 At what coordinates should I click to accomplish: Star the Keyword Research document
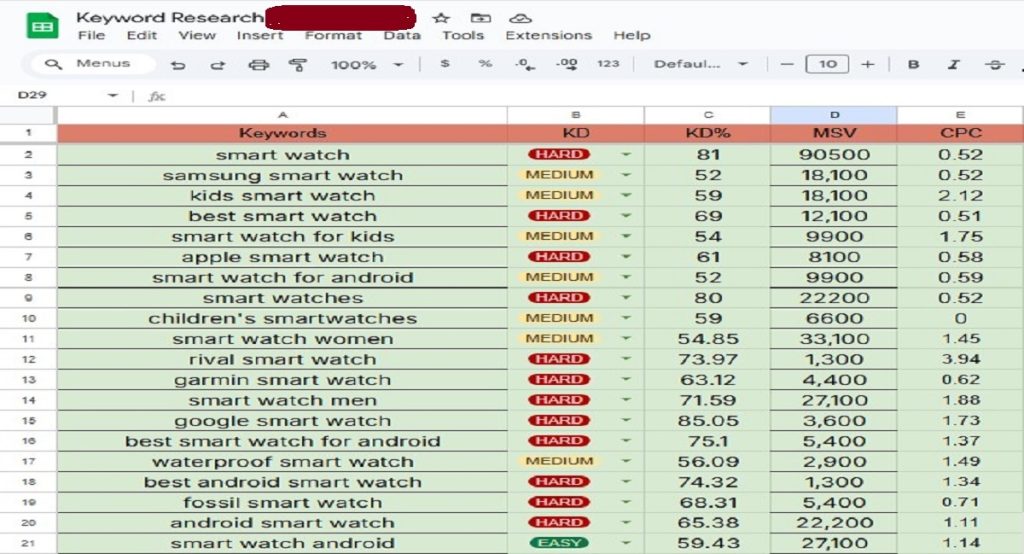[441, 18]
